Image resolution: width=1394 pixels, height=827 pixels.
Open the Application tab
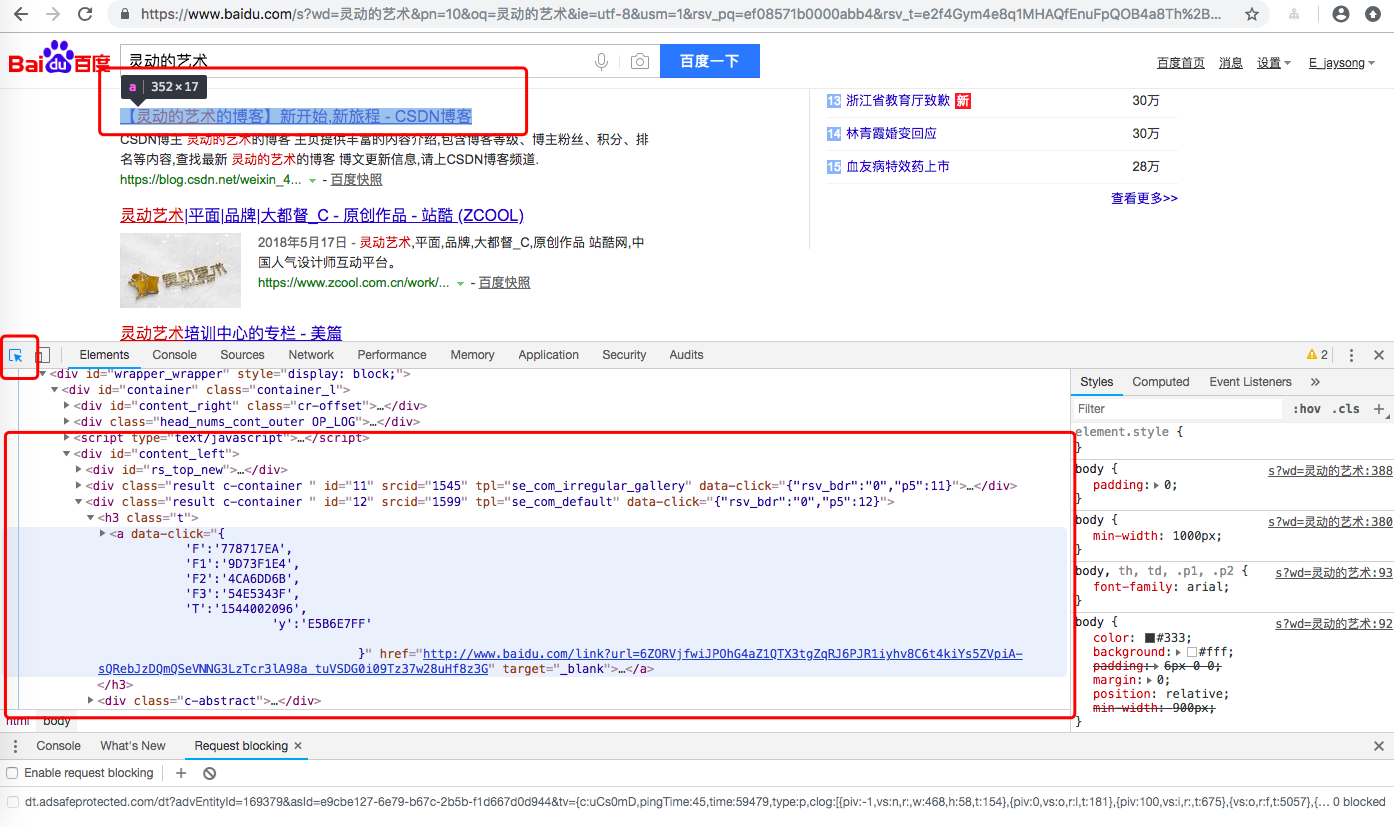[549, 355]
